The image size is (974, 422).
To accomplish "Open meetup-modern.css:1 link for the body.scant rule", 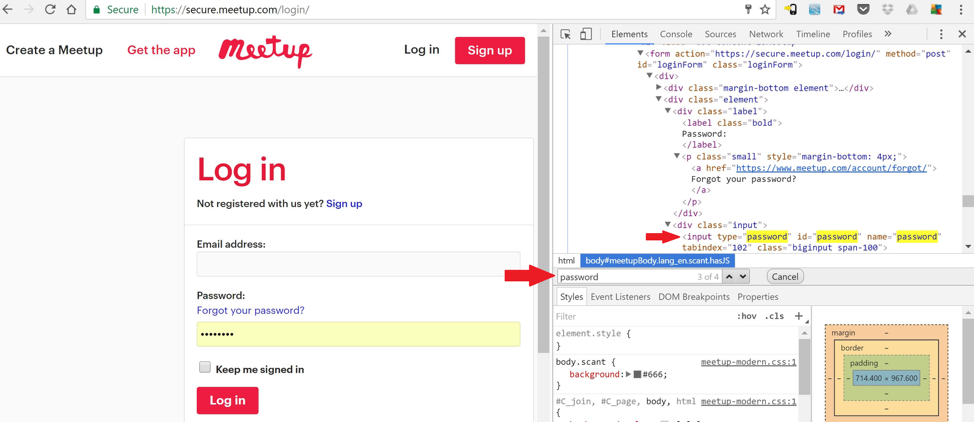I will [749, 362].
